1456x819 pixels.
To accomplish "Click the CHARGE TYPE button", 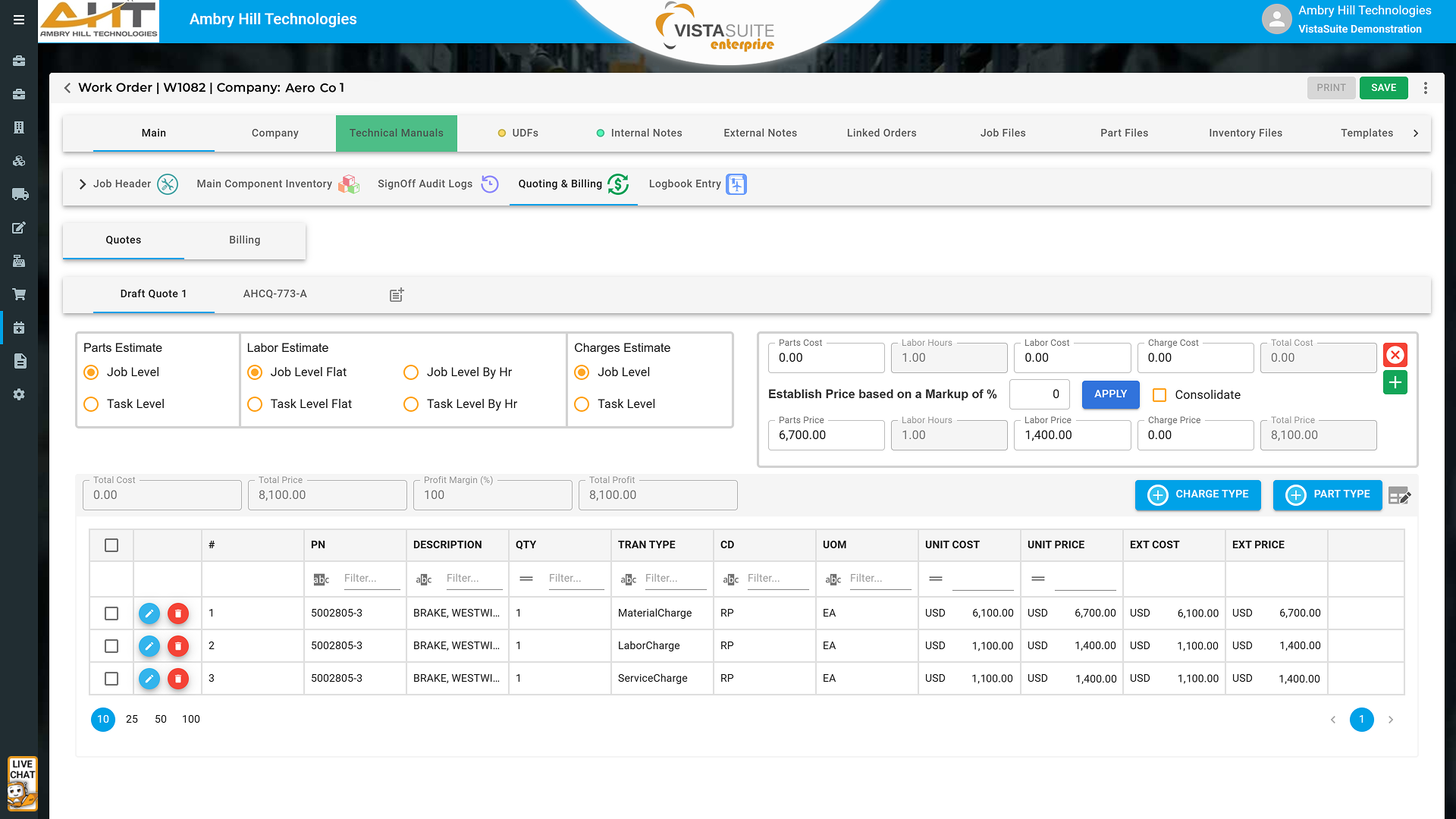I will tap(1197, 494).
